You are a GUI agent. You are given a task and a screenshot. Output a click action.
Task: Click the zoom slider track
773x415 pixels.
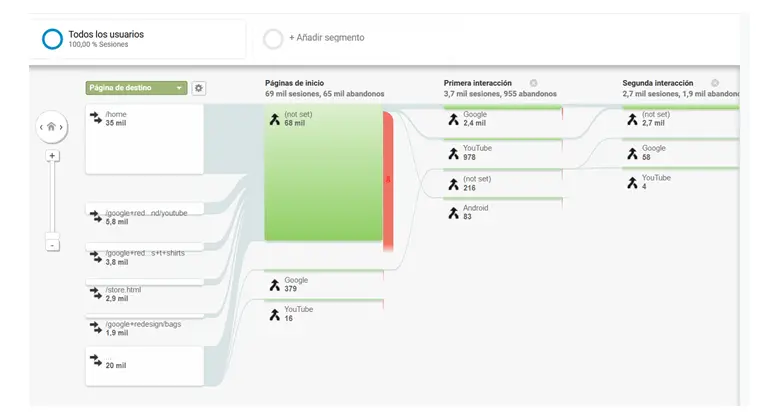(x=53, y=200)
